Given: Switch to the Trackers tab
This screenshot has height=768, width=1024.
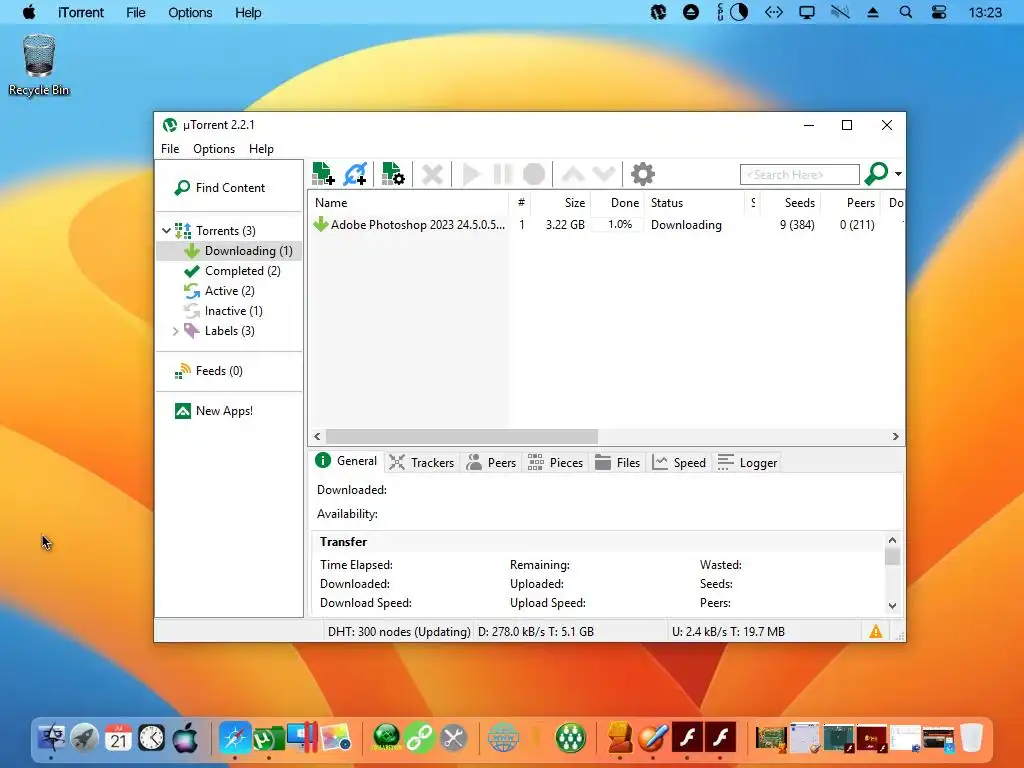Looking at the screenshot, I should [422, 462].
